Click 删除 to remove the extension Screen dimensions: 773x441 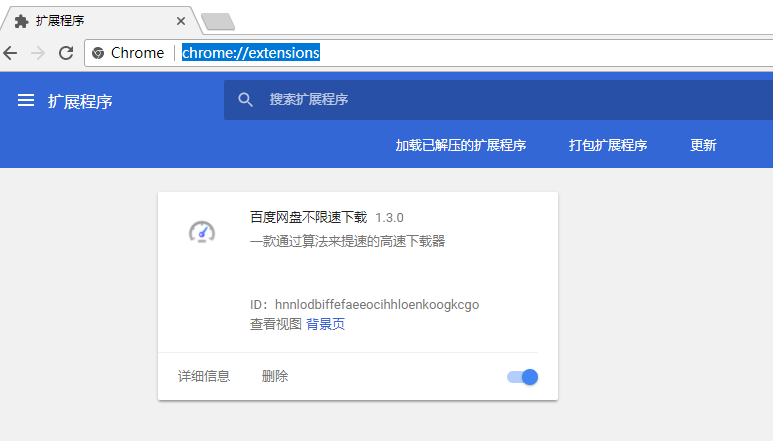pyautogui.click(x=275, y=376)
